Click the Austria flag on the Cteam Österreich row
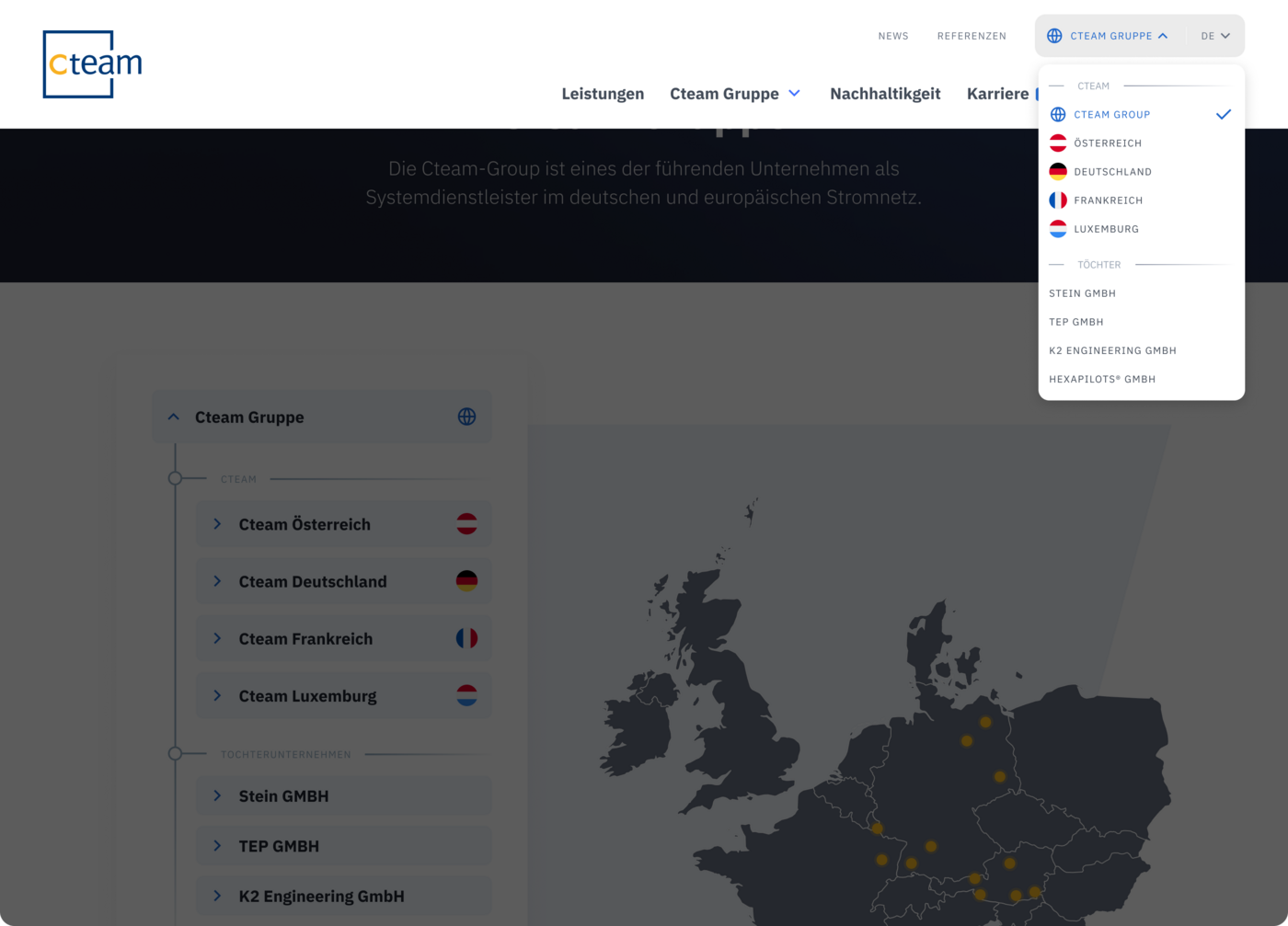This screenshot has height=926, width=1288. pos(467,524)
